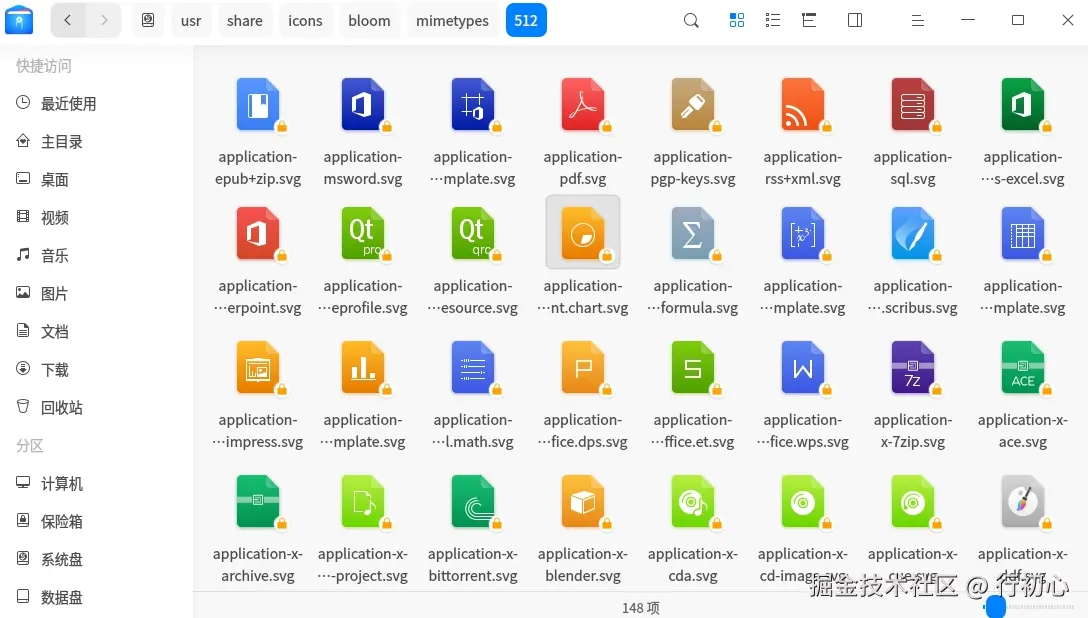Navigate to the share breadcrumb
This screenshot has width=1088, height=618.
245,21
